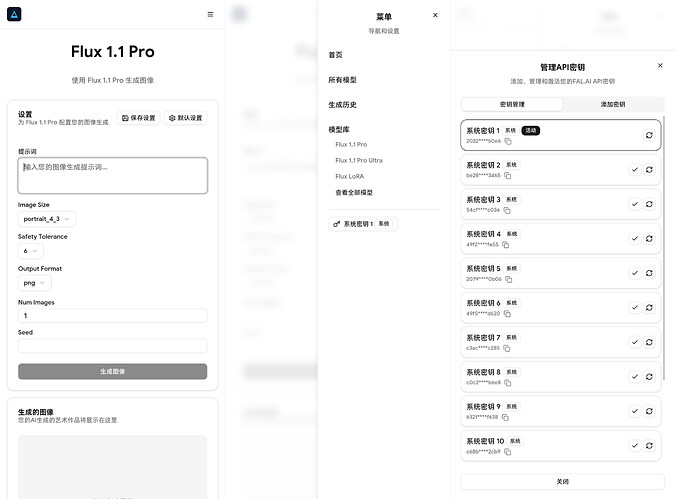Open the Safety Tolerance dropdown
The width and height of the screenshot is (675, 499).
point(31,251)
